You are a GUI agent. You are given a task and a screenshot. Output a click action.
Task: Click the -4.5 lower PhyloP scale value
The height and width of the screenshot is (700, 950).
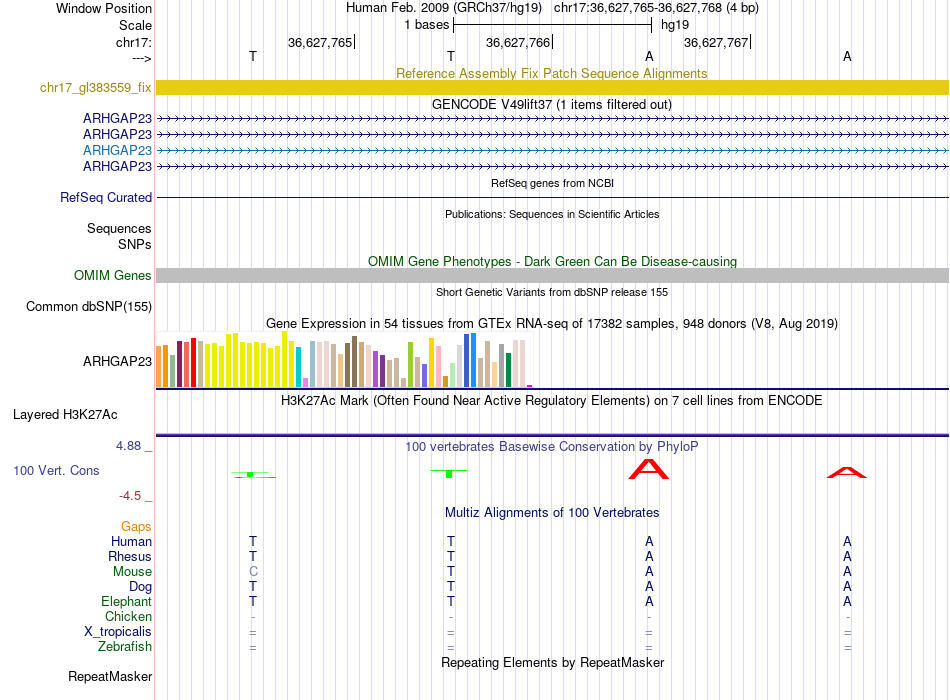(130, 496)
